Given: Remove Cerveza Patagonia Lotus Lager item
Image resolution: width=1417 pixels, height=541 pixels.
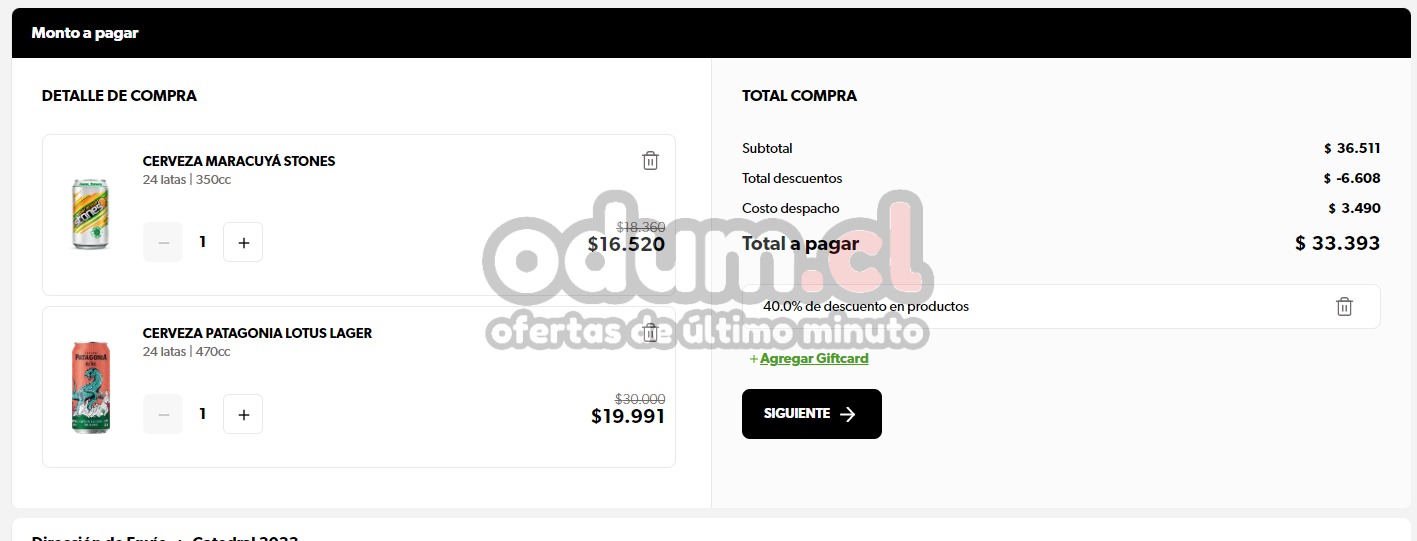Looking at the screenshot, I should pyautogui.click(x=650, y=333).
